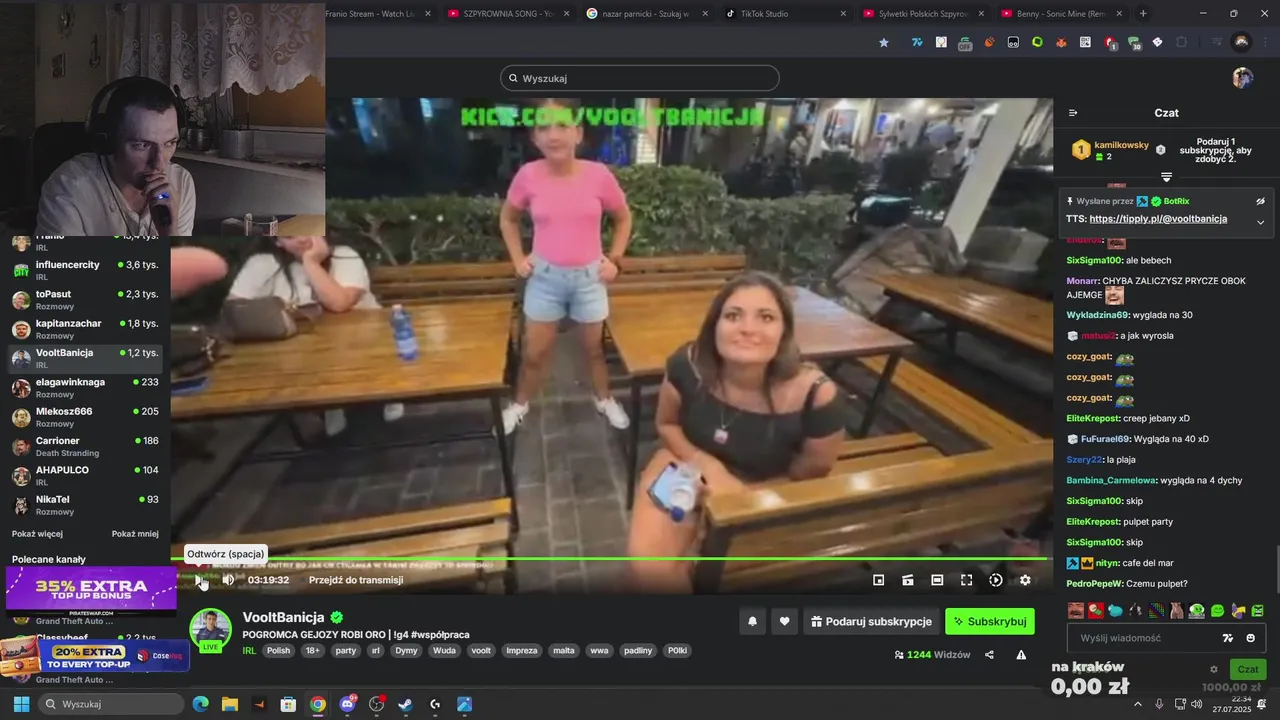Viewport: 1280px width, 720px height.
Task: Open the playback speed control icon
Action: (996, 580)
